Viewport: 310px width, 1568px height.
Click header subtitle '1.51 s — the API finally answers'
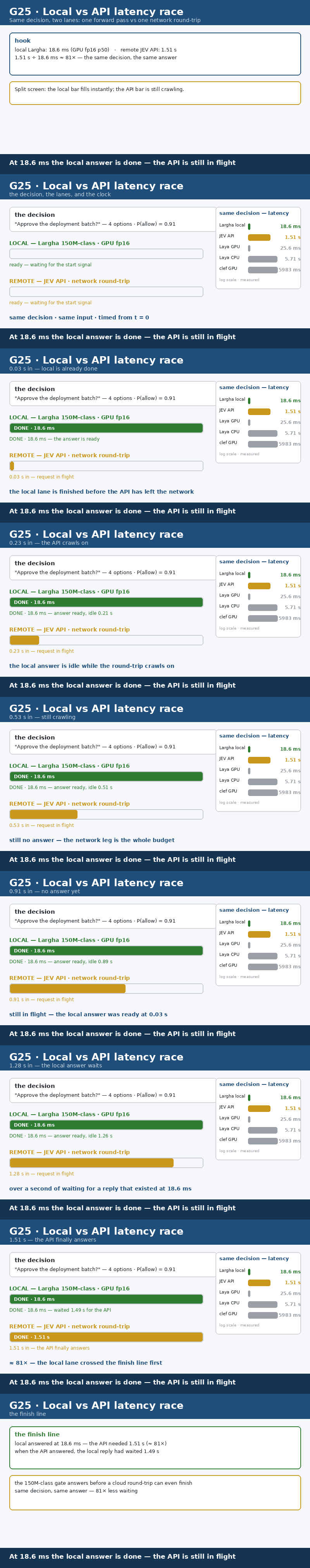pyautogui.click(x=52, y=1239)
